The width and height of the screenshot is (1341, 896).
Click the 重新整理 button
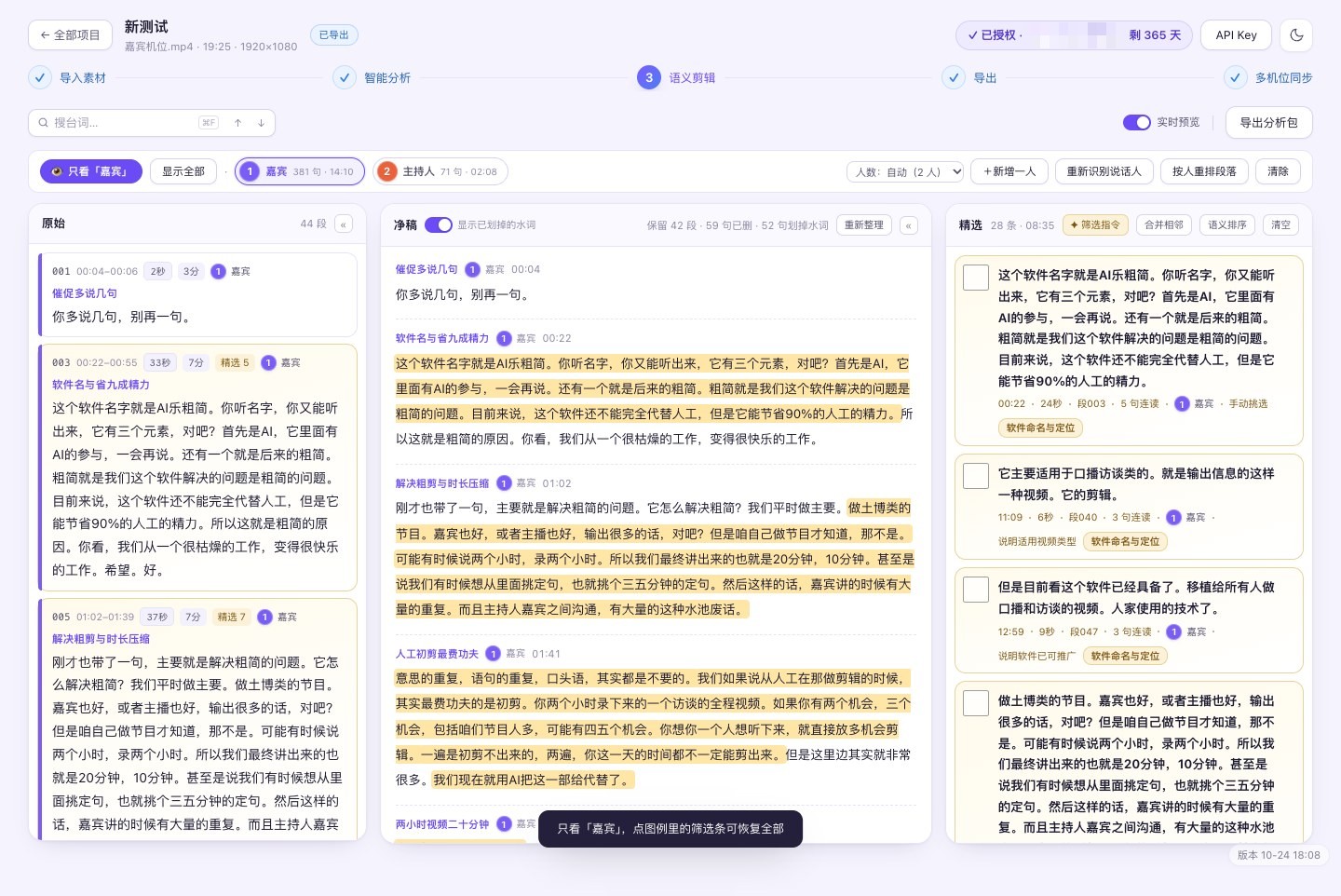coord(863,224)
